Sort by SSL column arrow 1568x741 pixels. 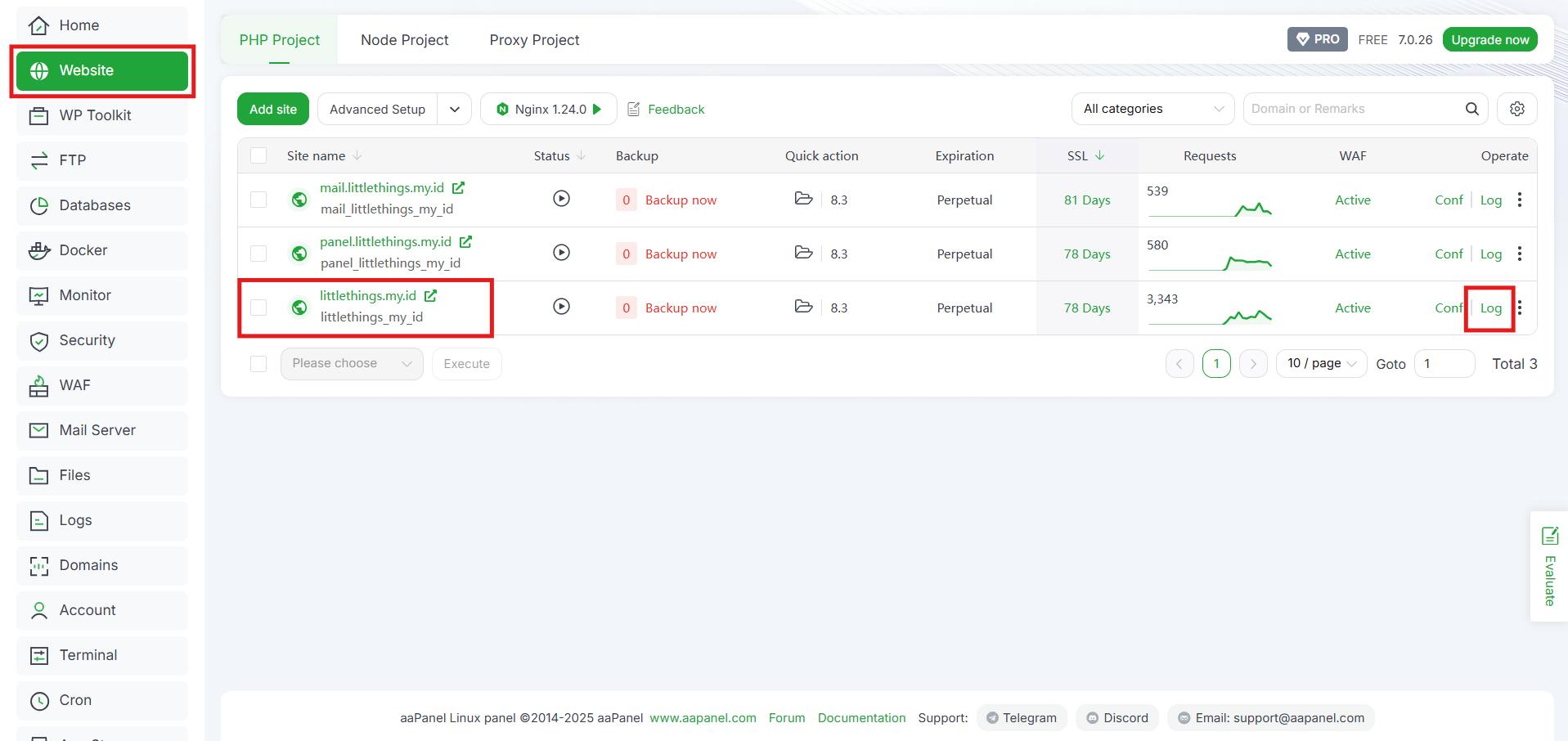(1100, 155)
